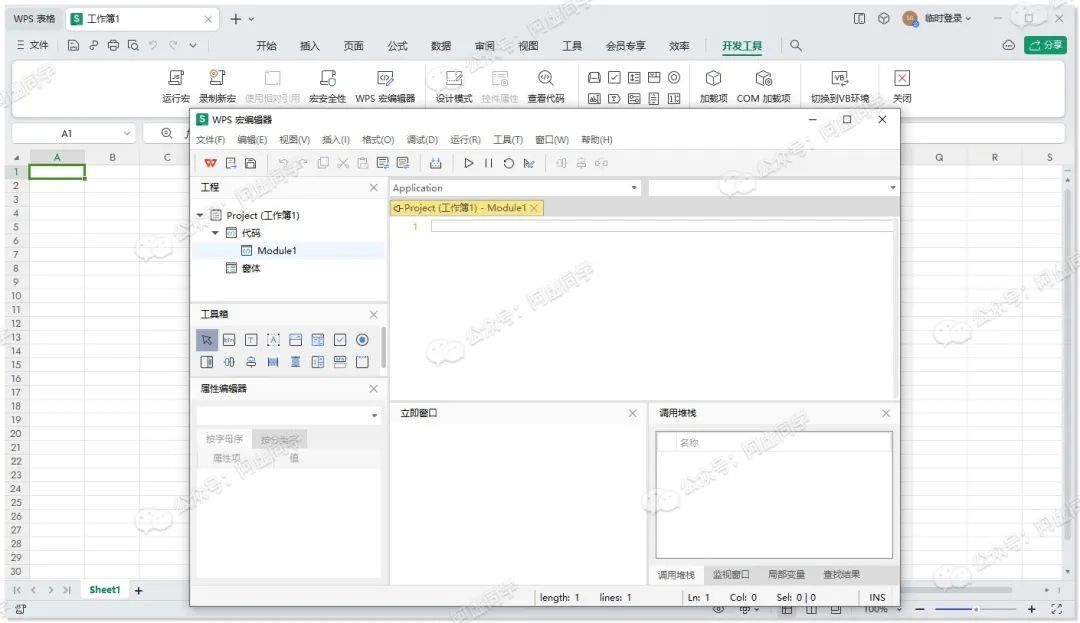Viewport: 1080px width, 623px height.
Task: Open the 插入(I) menu in the macro editor
Action: click(336, 140)
